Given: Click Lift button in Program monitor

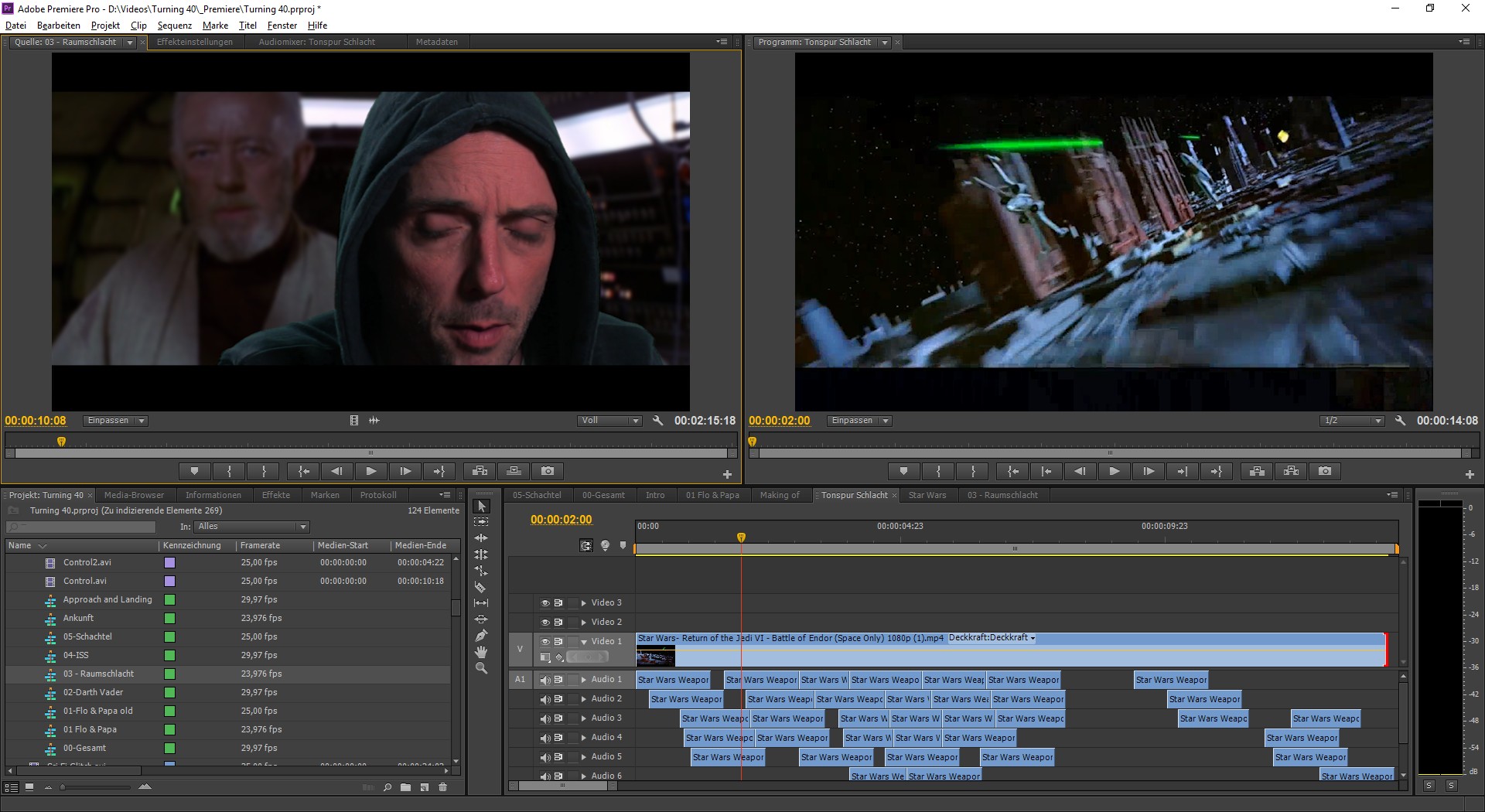Looking at the screenshot, I should tap(1257, 471).
